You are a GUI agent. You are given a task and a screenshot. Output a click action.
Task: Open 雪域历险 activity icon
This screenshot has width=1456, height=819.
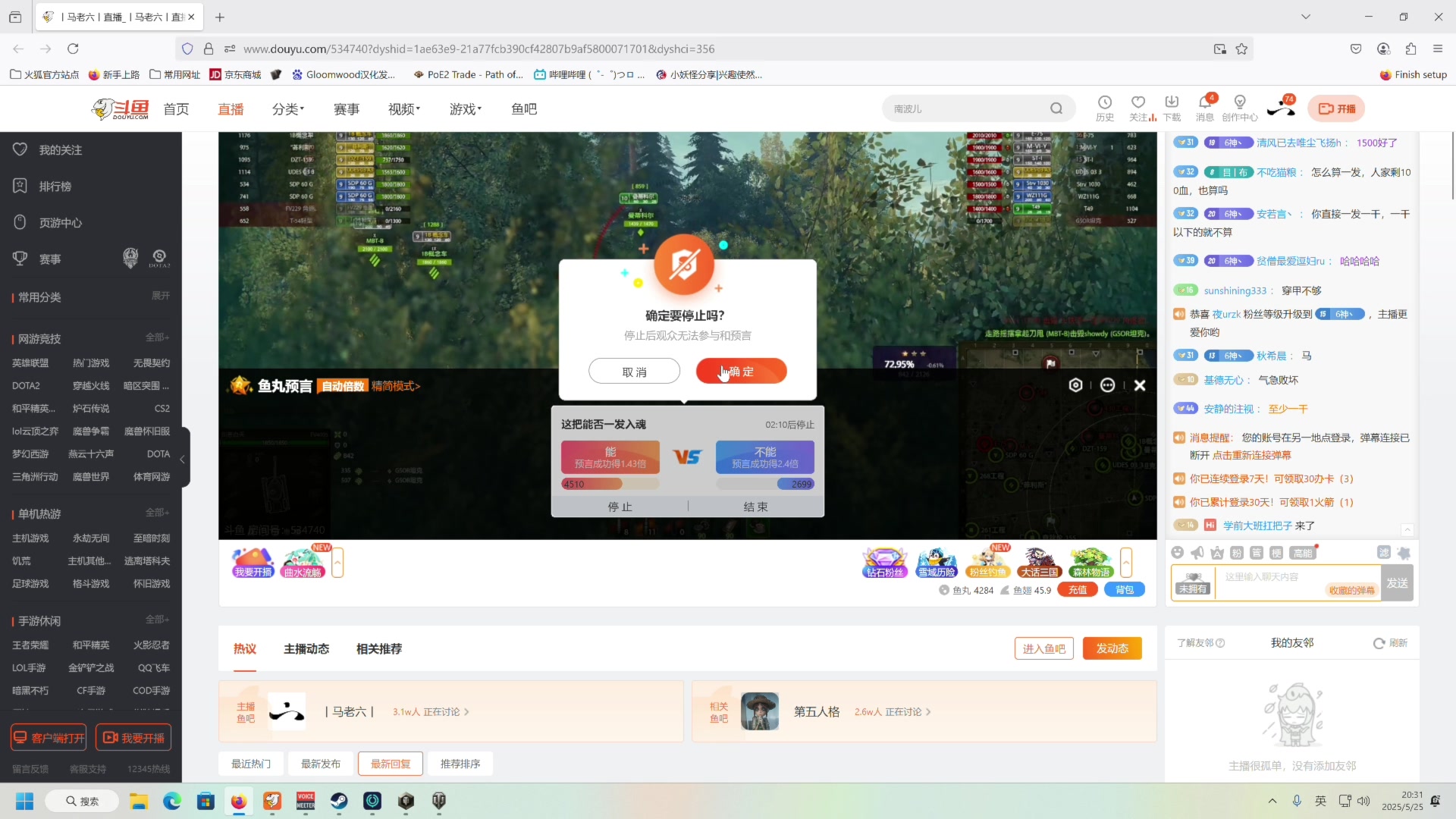click(937, 563)
